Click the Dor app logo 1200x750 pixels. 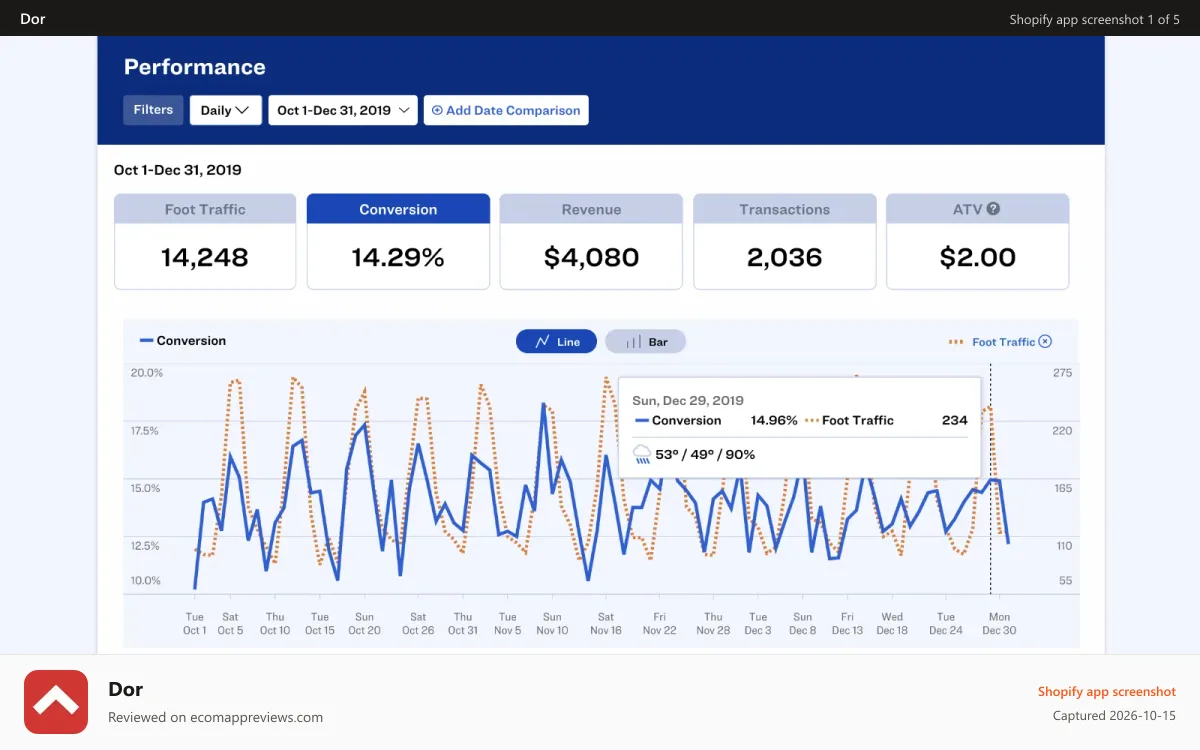tap(56, 703)
